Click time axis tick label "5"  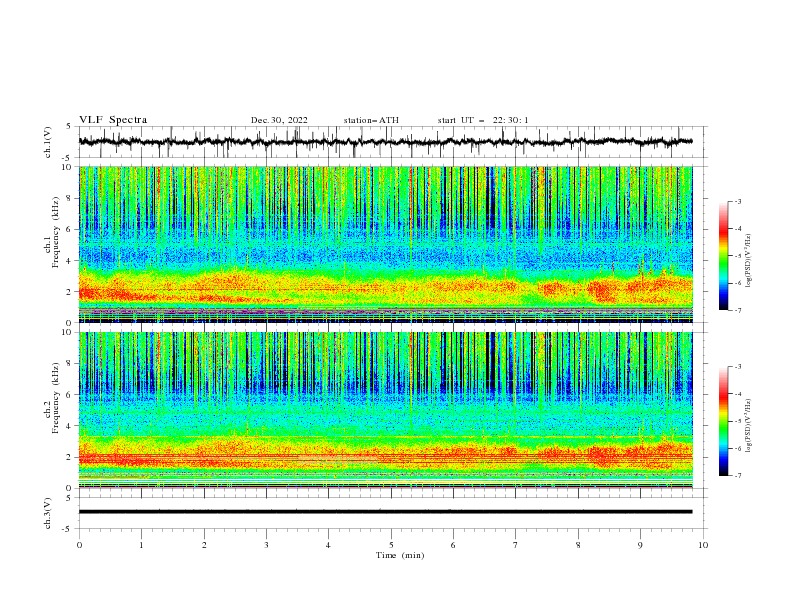click(391, 545)
